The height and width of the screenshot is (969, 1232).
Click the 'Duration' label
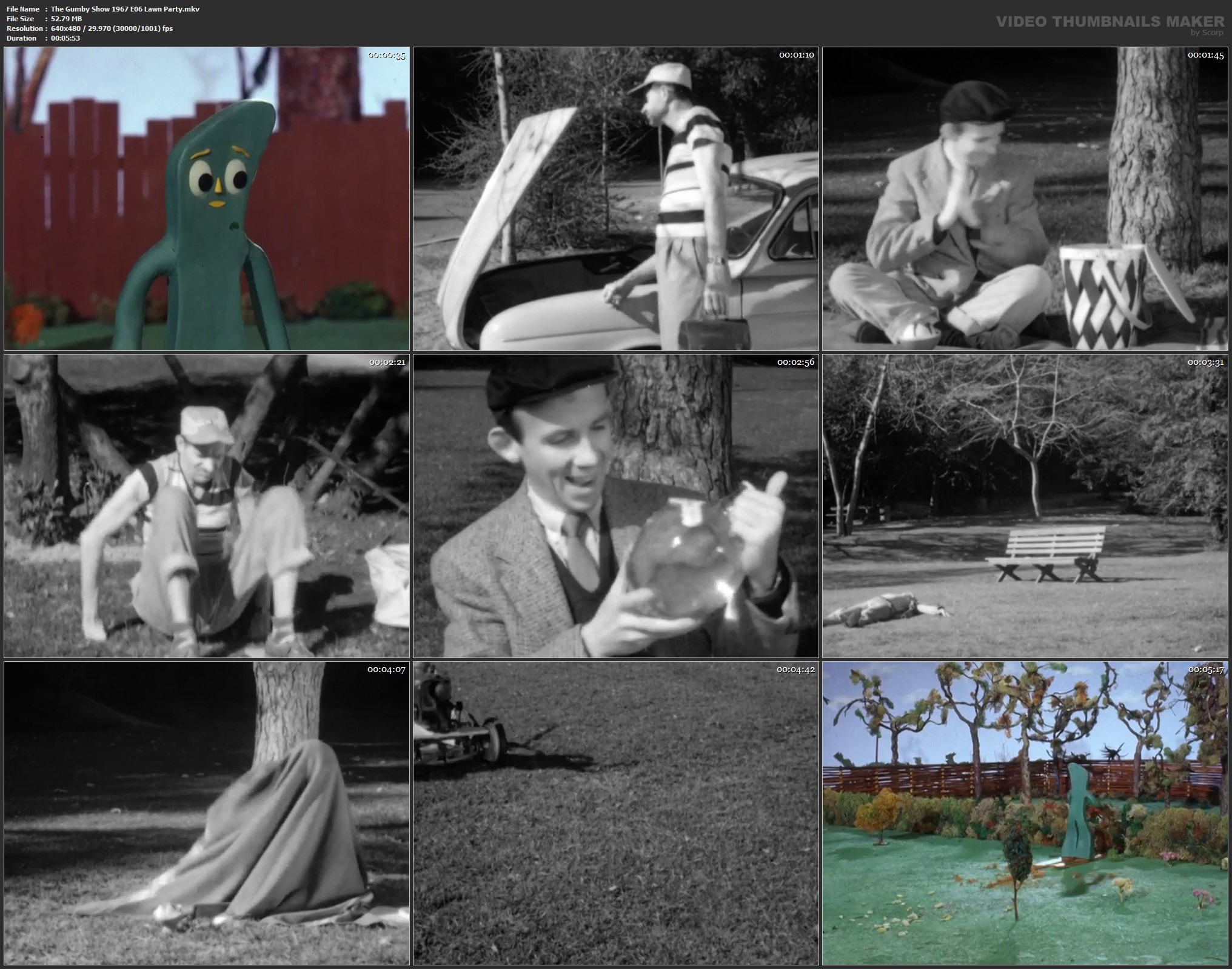tap(22, 38)
